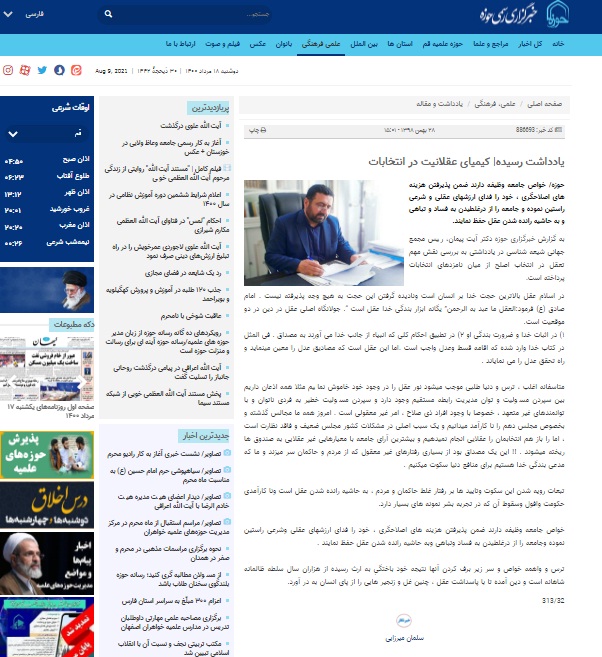Open رویکردهای ده گانه رسانه حوزه link
Image resolution: width=602 pixels, height=657 pixels.
pyautogui.click(x=167, y=341)
